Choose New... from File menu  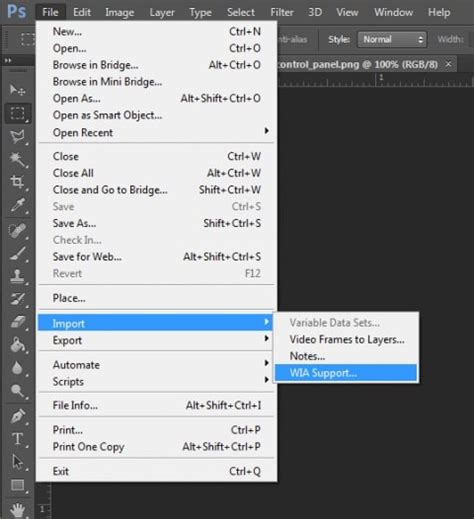156,31
